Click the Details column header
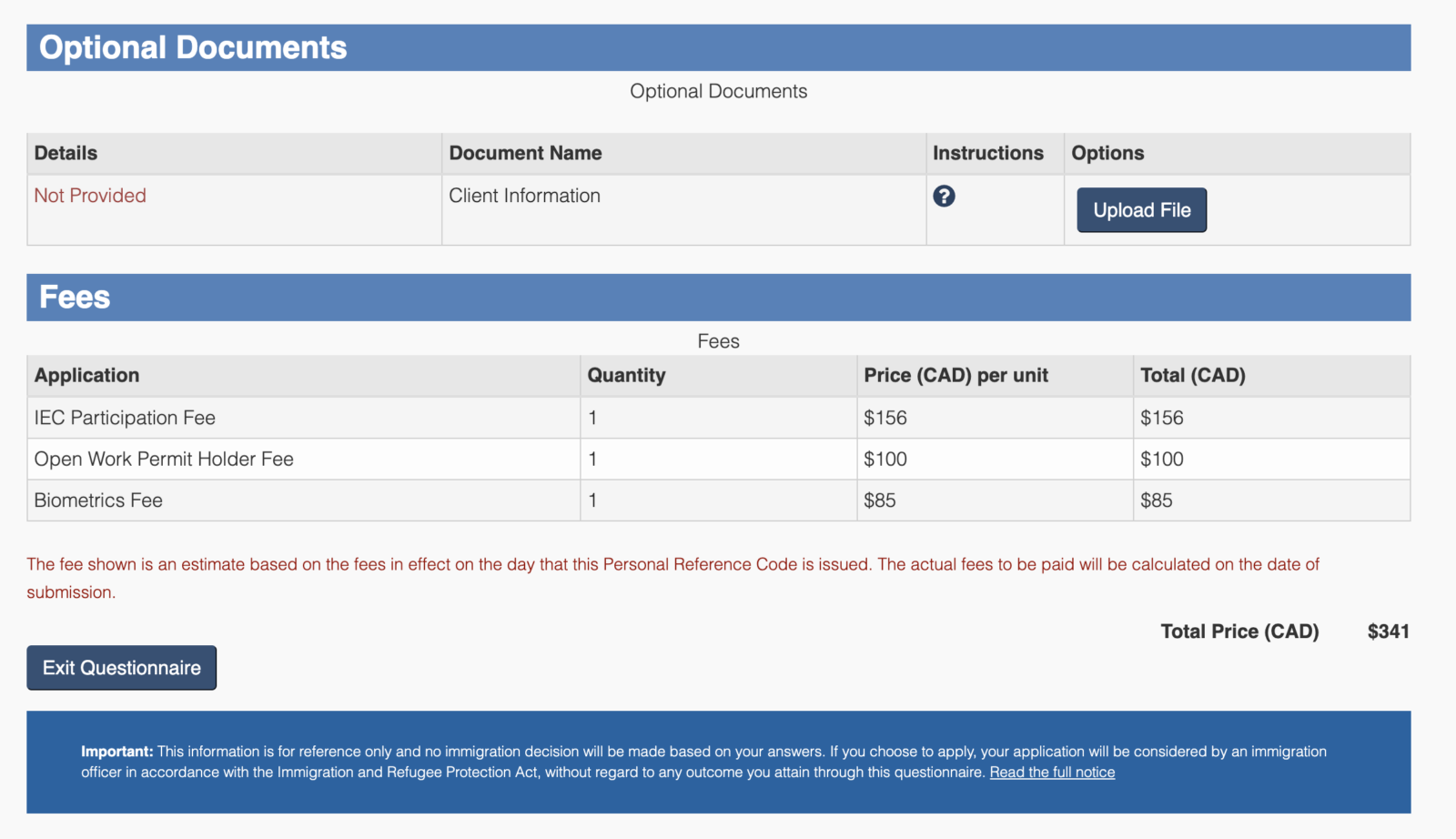This screenshot has width=1456, height=839. coord(66,153)
